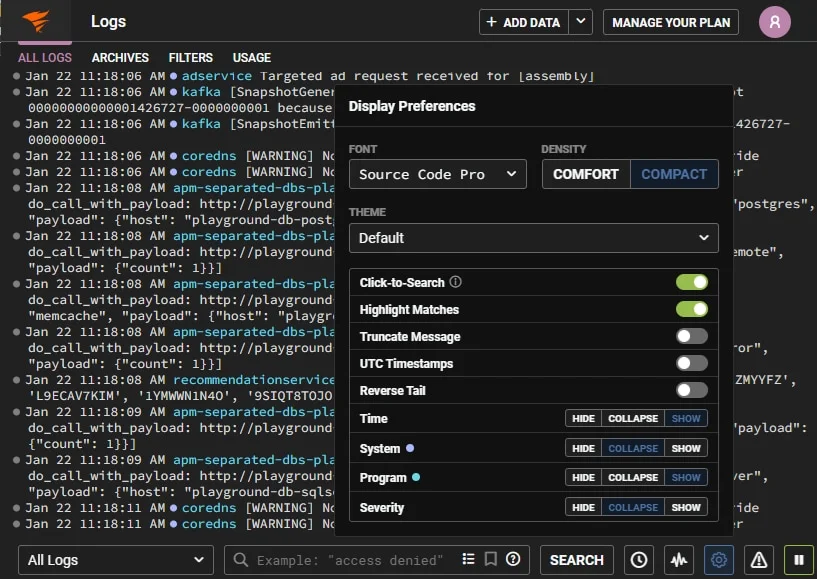The width and height of the screenshot is (817, 579).
Task: Open the time range clock icon
Action: (637, 560)
